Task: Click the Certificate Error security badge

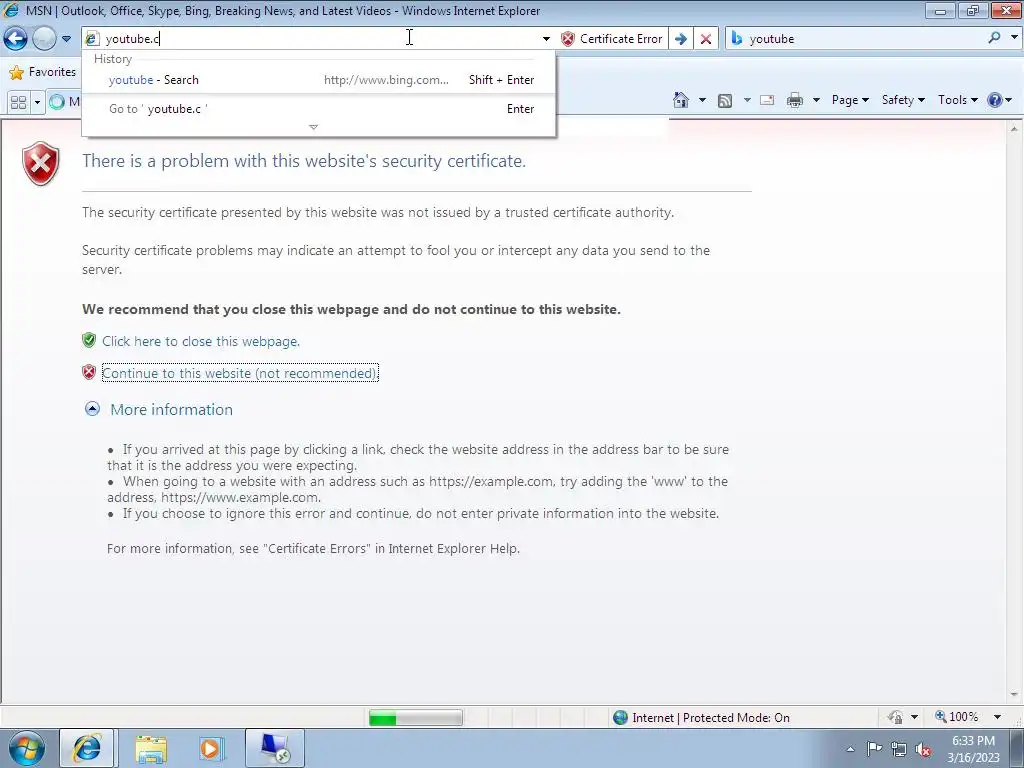Action: click(x=612, y=39)
